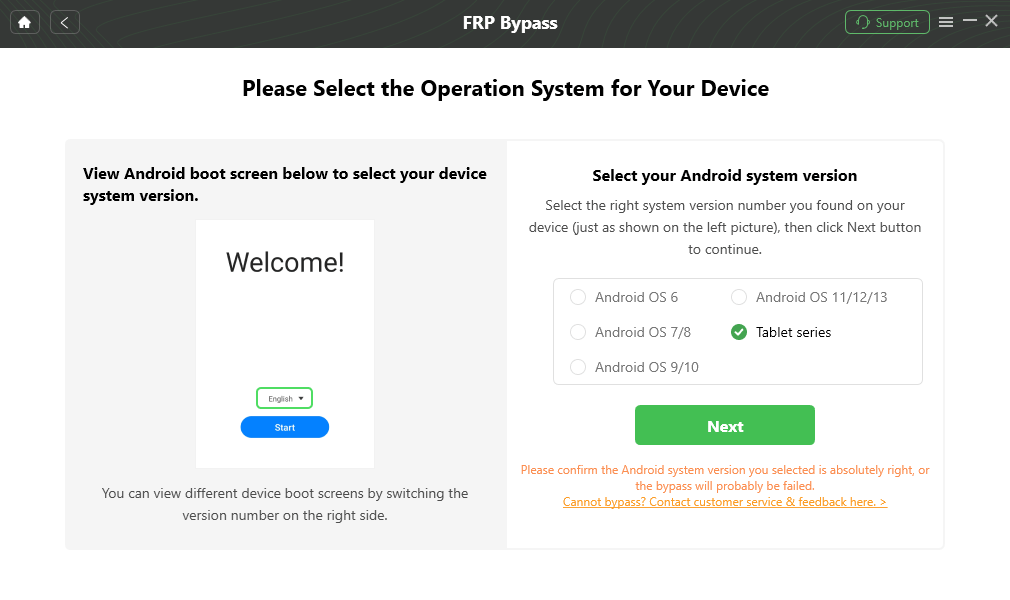
Task: Select the Android OS 6 option
Action: 578,297
